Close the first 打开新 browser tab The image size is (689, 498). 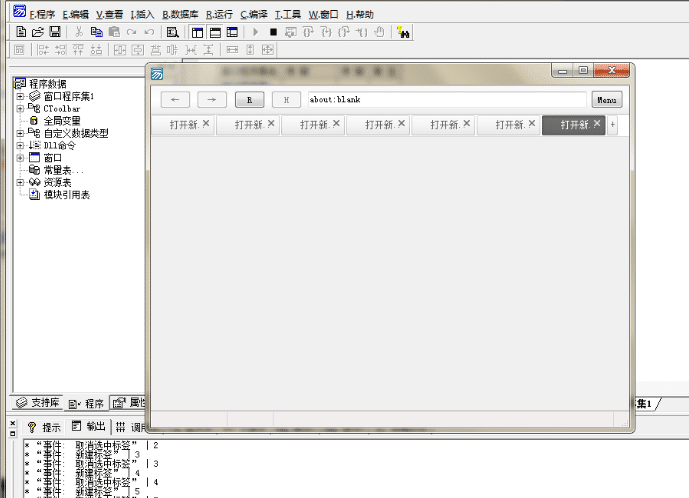click(206, 124)
